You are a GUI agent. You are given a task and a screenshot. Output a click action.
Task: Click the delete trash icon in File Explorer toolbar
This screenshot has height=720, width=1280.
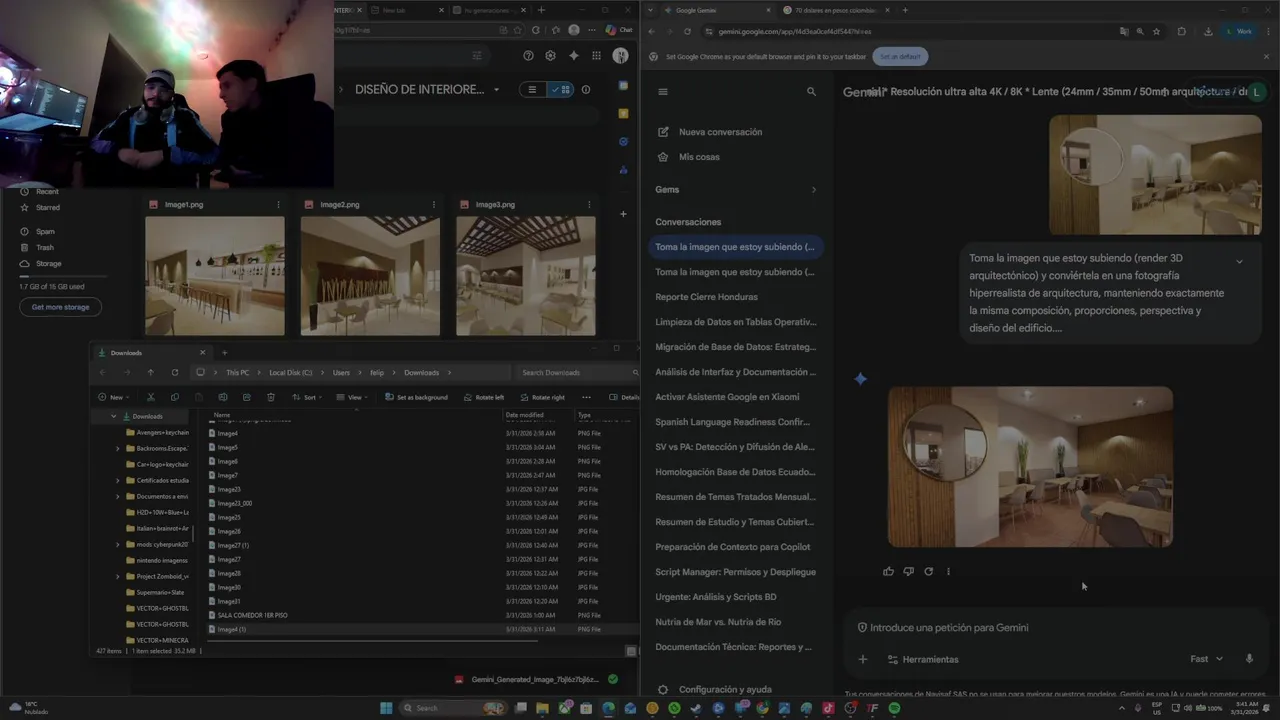pos(269,397)
